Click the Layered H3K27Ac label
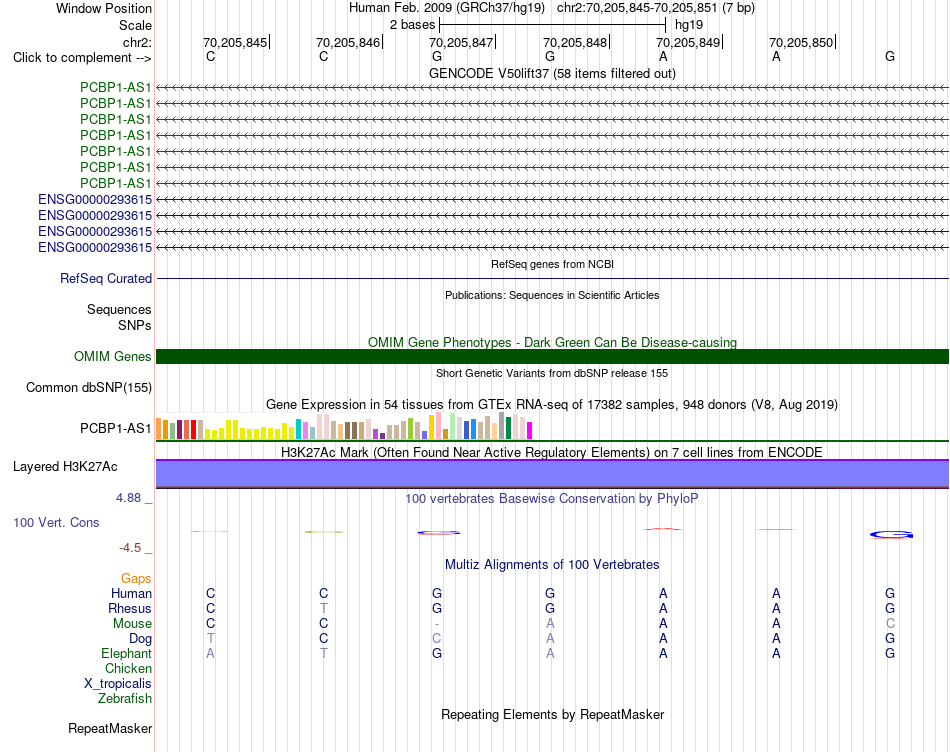This screenshot has width=950, height=752. click(x=65, y=467)
